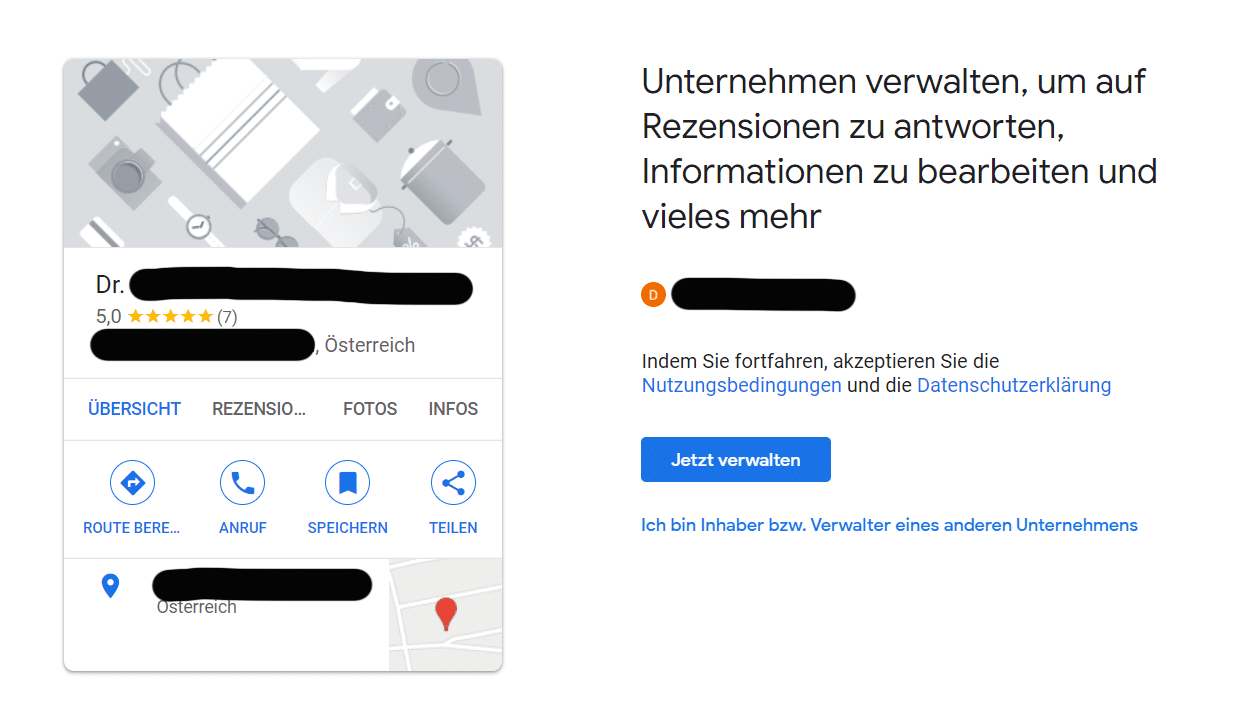This screenshot has height=725, width=1237.
Task: Click the bookmark save icon
Action: [348, 484]
